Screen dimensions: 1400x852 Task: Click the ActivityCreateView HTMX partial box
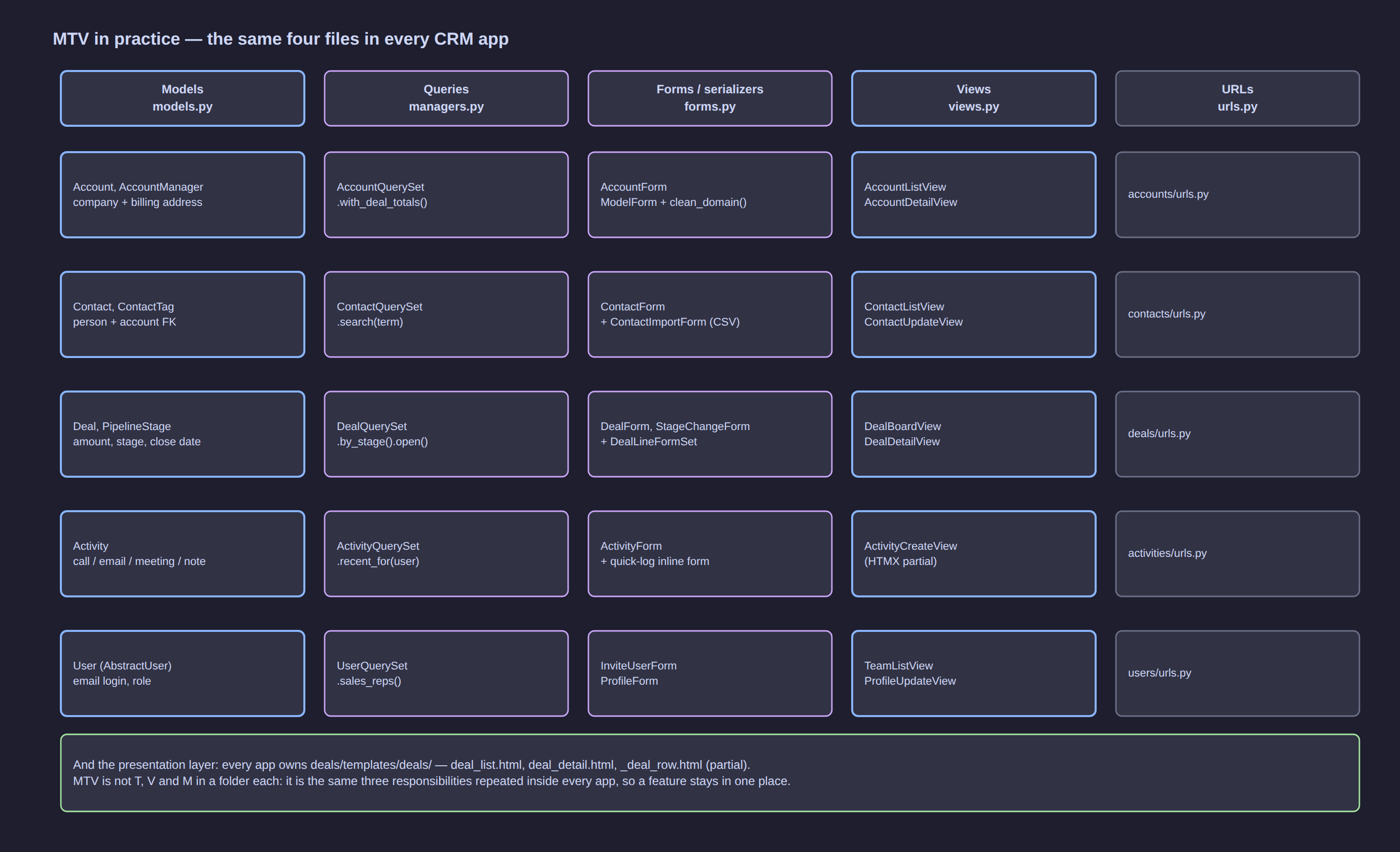click(973, 554)
